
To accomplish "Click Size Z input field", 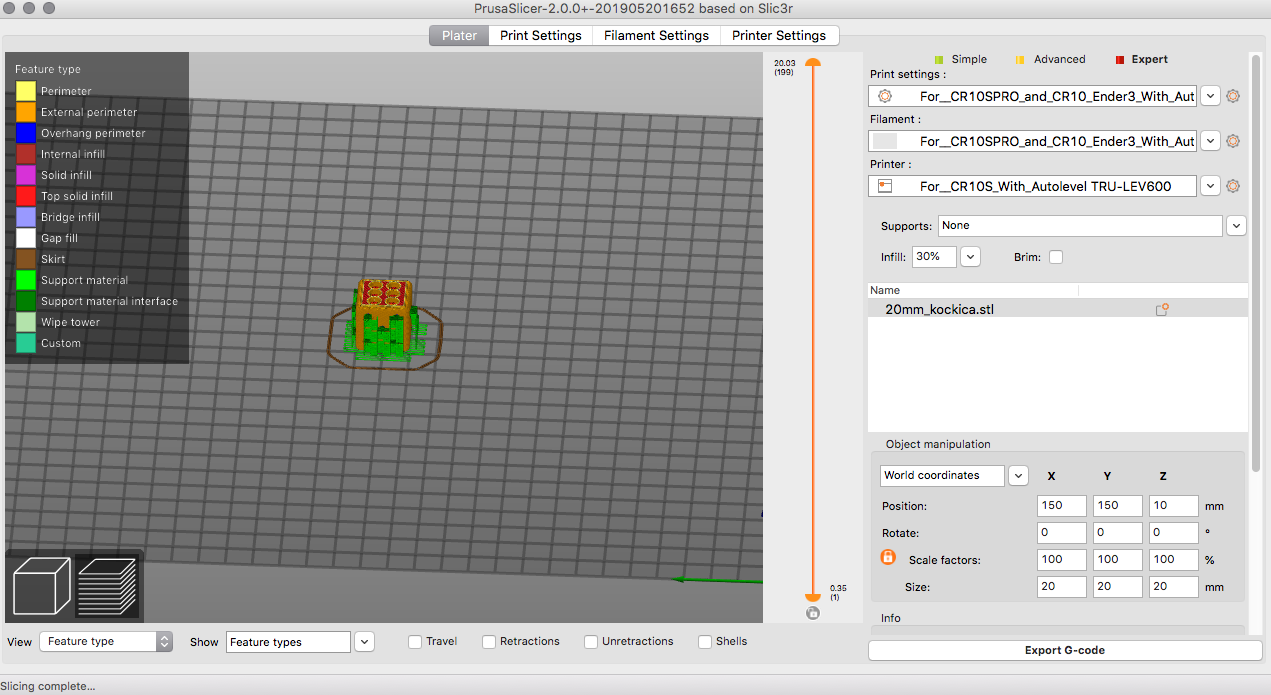I will click(1173, 587).
